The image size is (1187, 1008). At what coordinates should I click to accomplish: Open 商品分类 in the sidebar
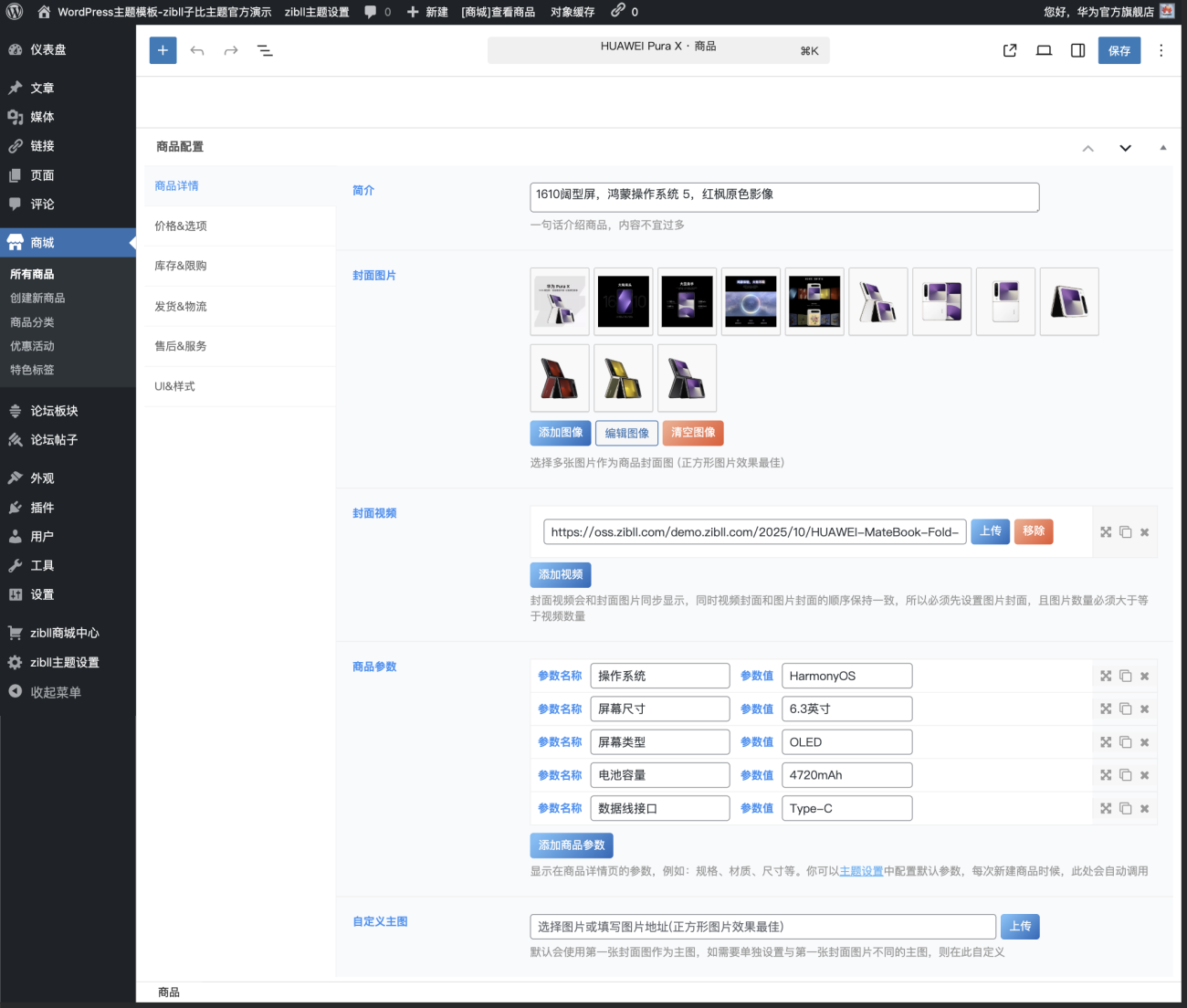click(x=32, y=322)
